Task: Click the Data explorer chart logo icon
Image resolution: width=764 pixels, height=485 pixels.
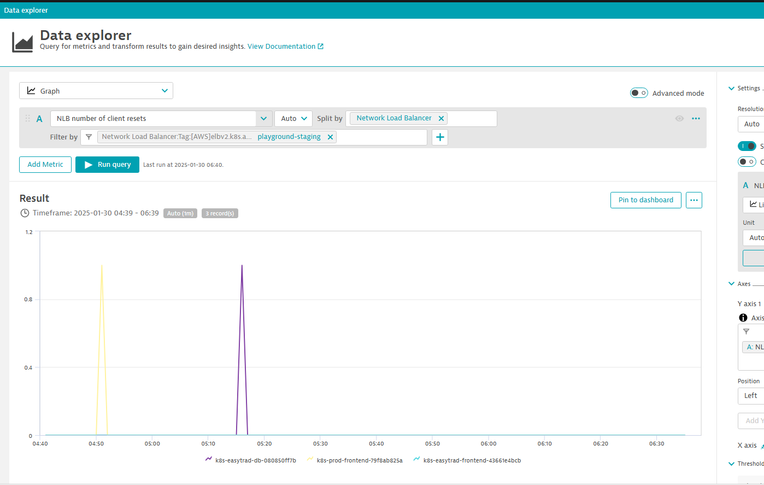Action: [22, 42]
